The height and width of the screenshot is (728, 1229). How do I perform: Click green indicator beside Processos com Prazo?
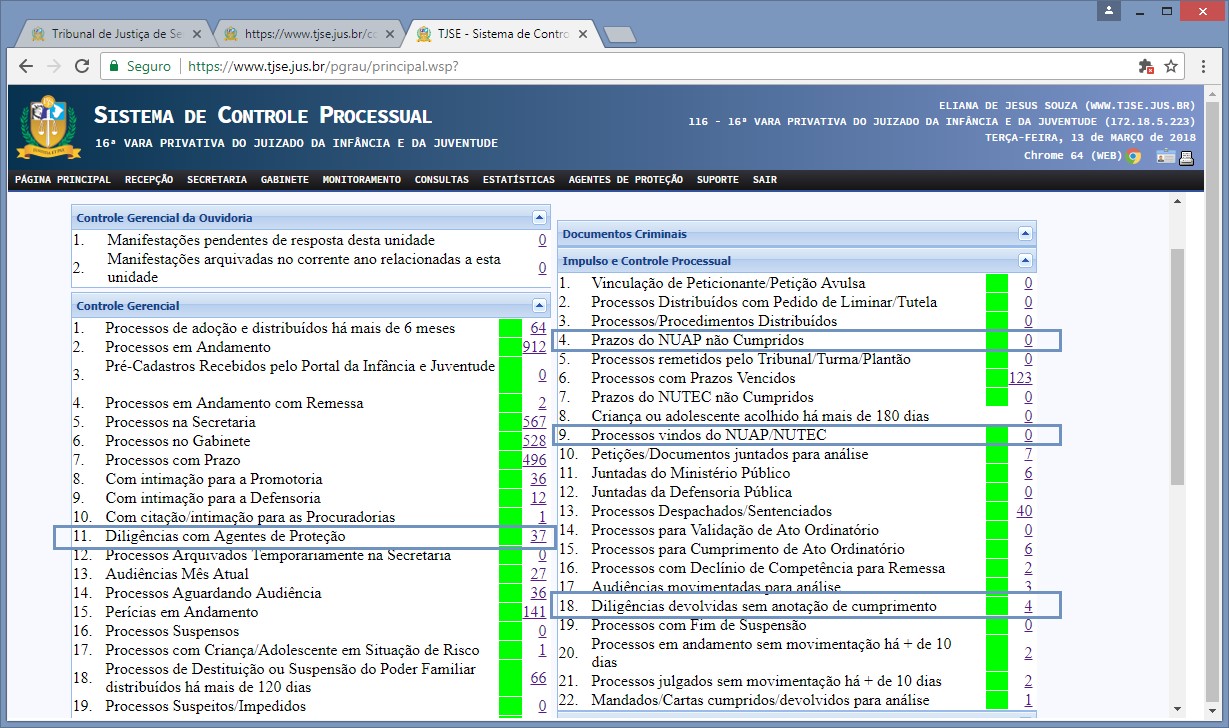coord(510,460)
